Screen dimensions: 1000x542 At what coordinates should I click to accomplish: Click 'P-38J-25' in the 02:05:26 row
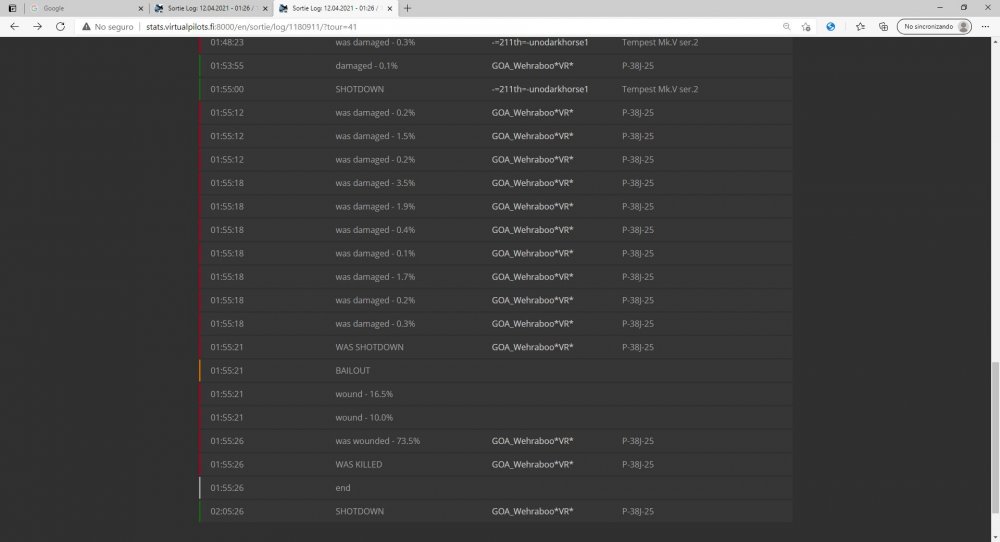(638, 511)
